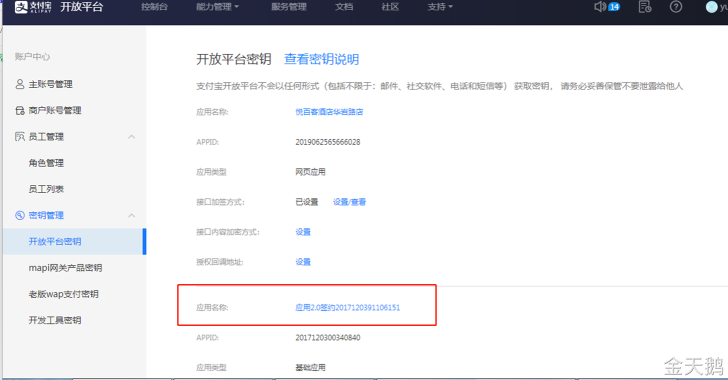728x380 pixels.
Task: Open the 应用2.0签约2017120391106151 link
Action: [x=348, y=308]
